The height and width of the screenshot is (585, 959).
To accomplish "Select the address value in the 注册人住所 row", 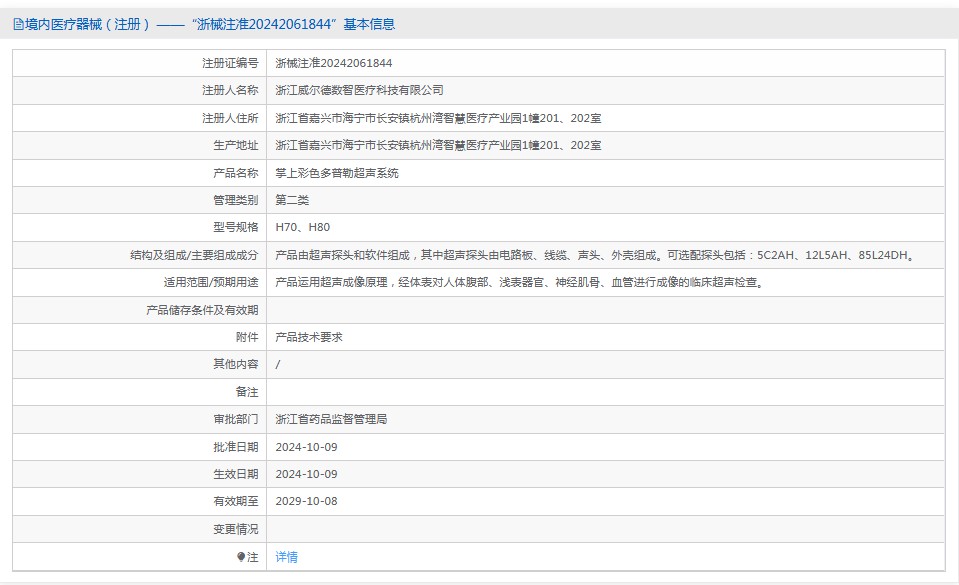I will (x=438, y=118).
